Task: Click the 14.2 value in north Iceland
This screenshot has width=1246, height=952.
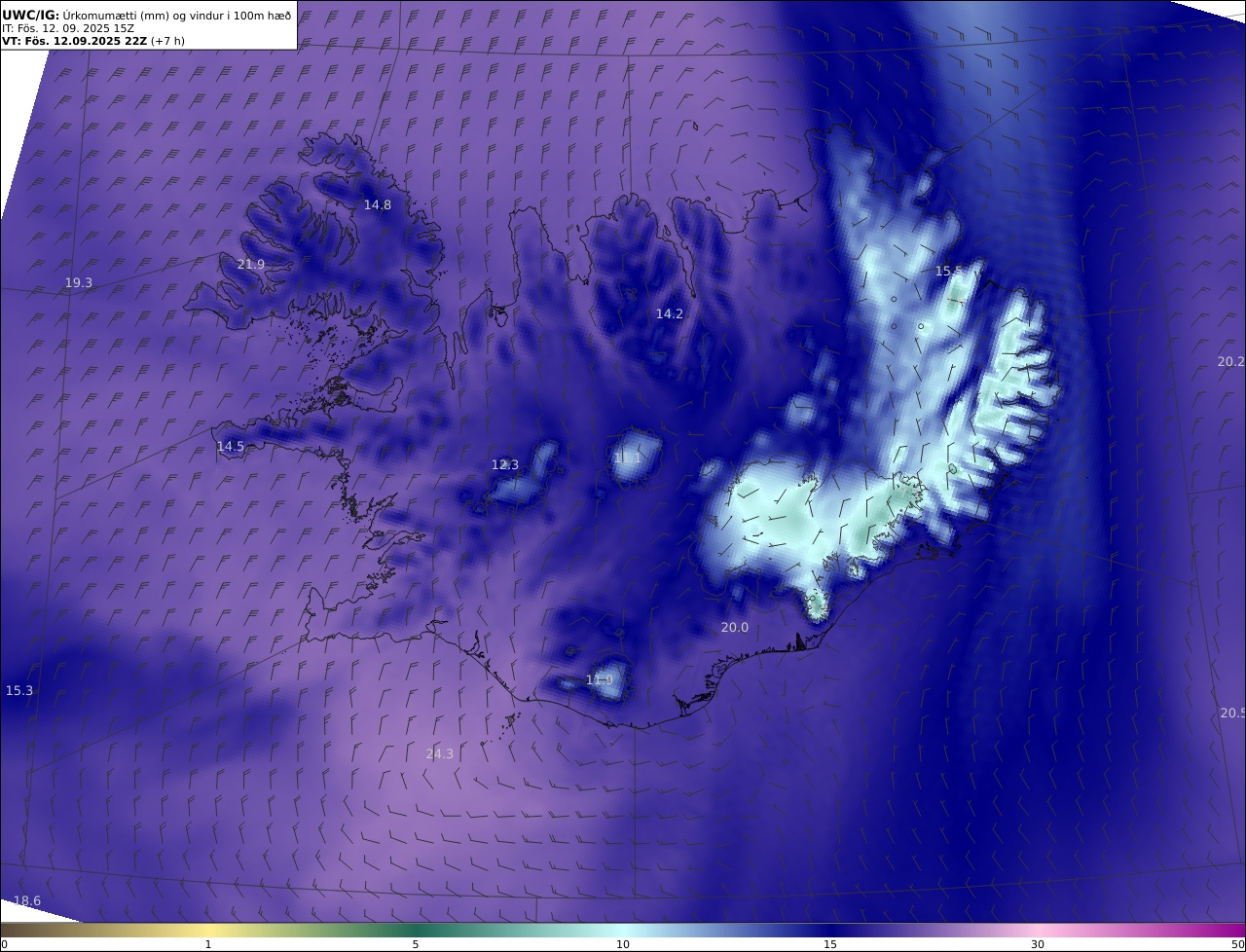Action: (x=670, y=313)
